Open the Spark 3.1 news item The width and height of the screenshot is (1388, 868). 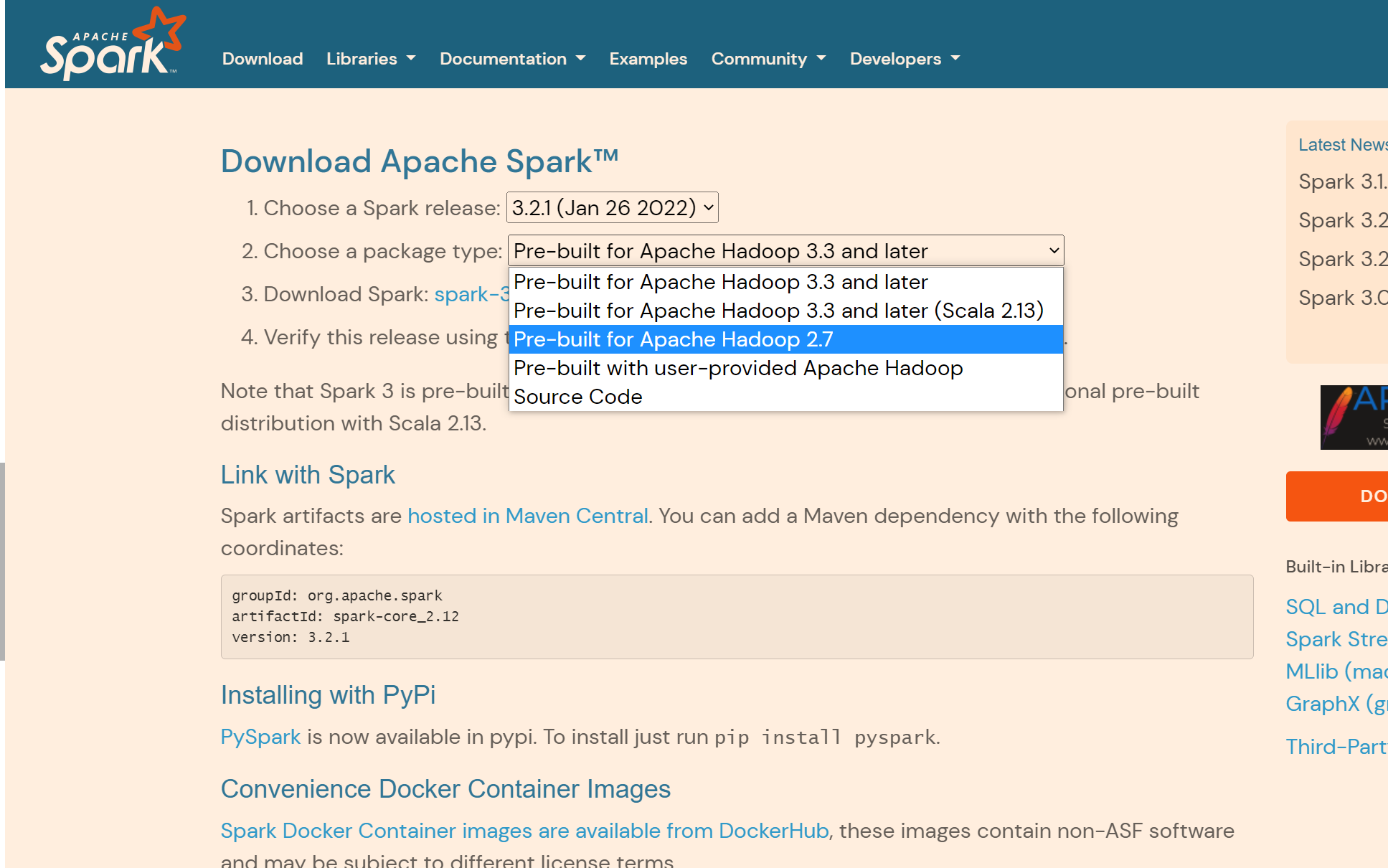[1343, 181]
